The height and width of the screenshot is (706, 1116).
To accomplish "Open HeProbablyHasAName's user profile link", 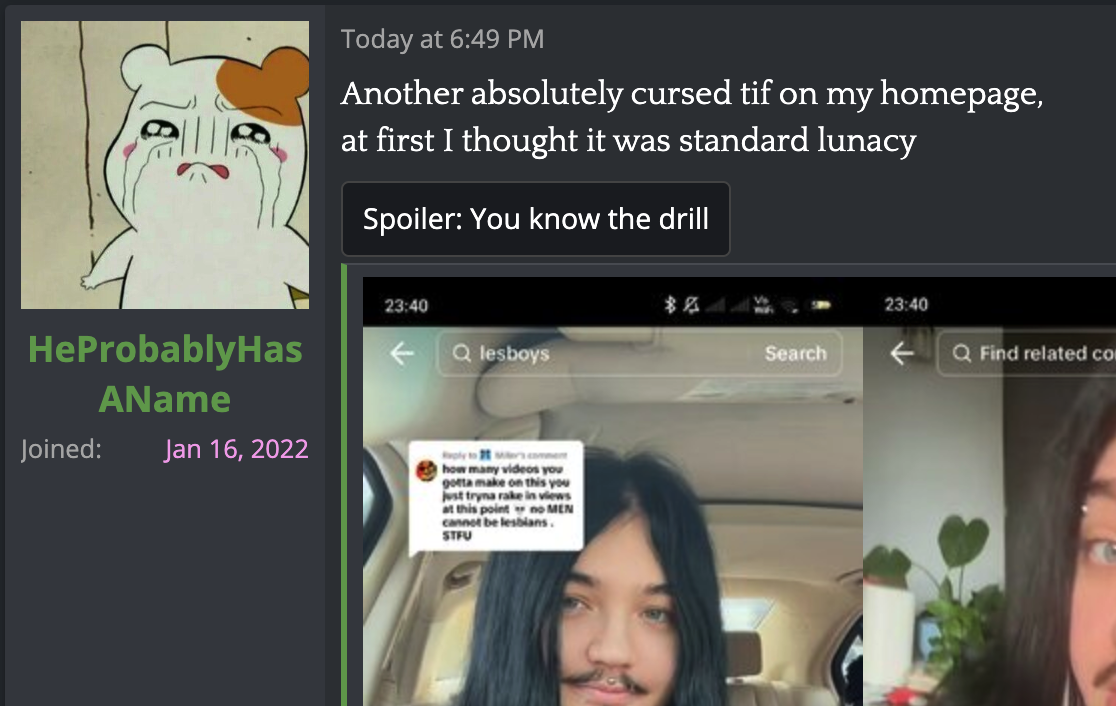I will click(x=164, y=374).
